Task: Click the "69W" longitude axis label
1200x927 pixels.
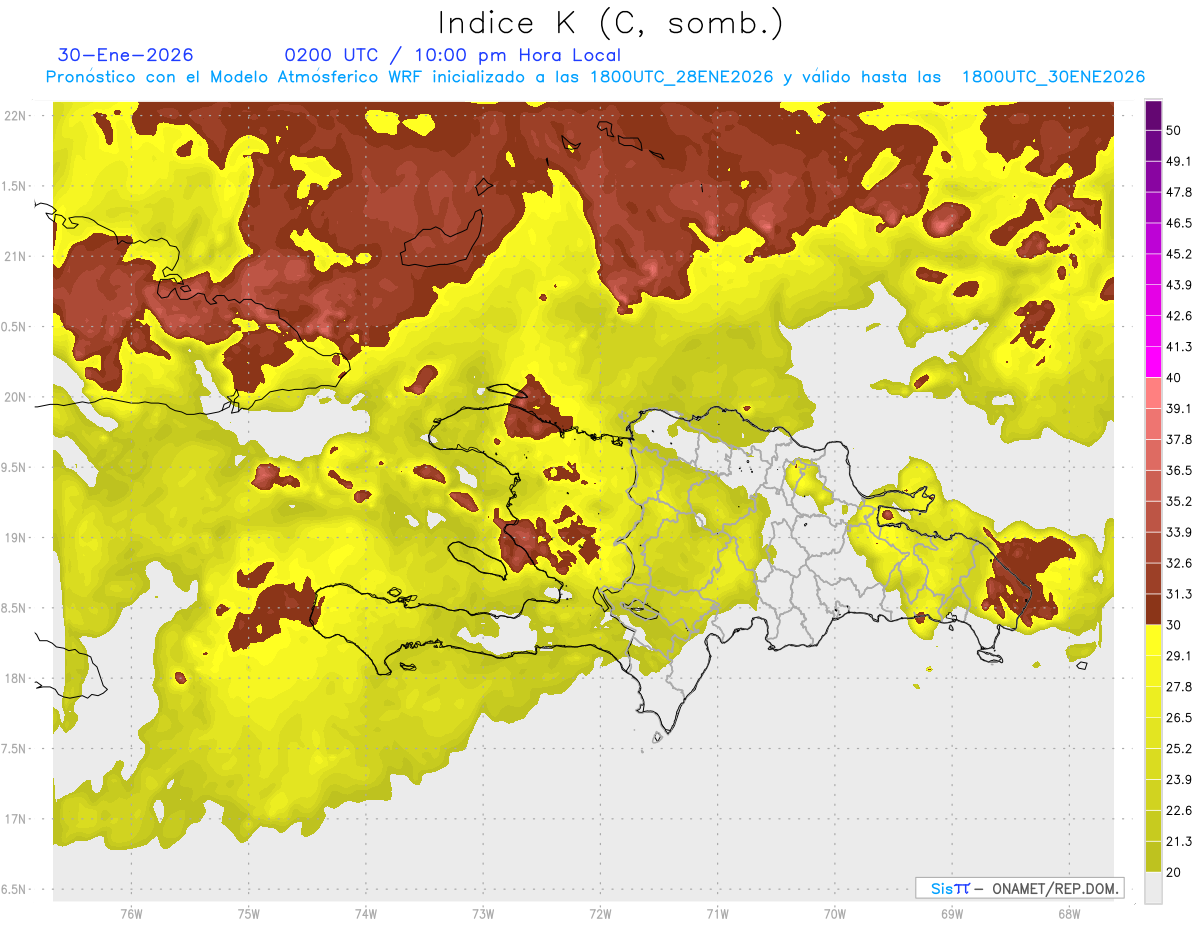Action: pyautogui.click(x=951, y=914)
